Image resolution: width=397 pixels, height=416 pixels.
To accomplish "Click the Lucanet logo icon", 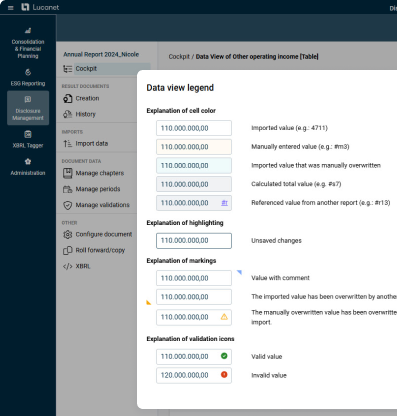I will (x=25, y=7).
